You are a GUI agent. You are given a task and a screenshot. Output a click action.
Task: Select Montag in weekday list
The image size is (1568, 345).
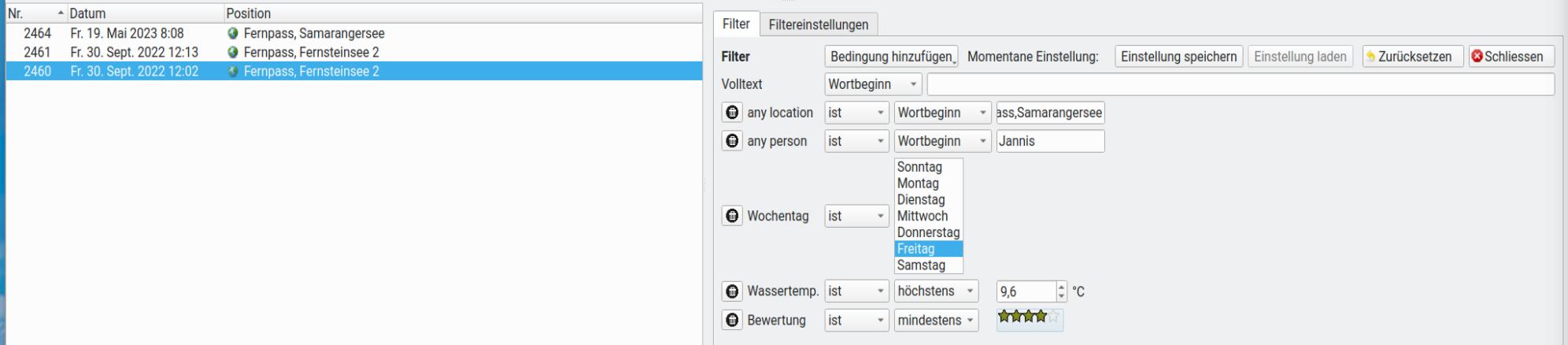929,184
